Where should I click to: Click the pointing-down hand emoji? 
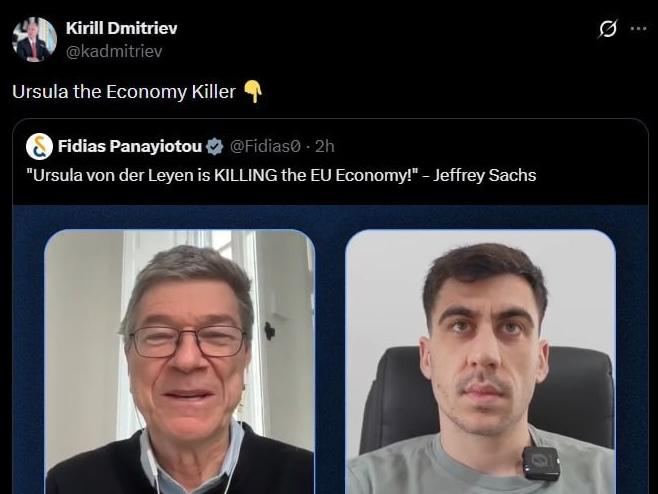(253, 91)
